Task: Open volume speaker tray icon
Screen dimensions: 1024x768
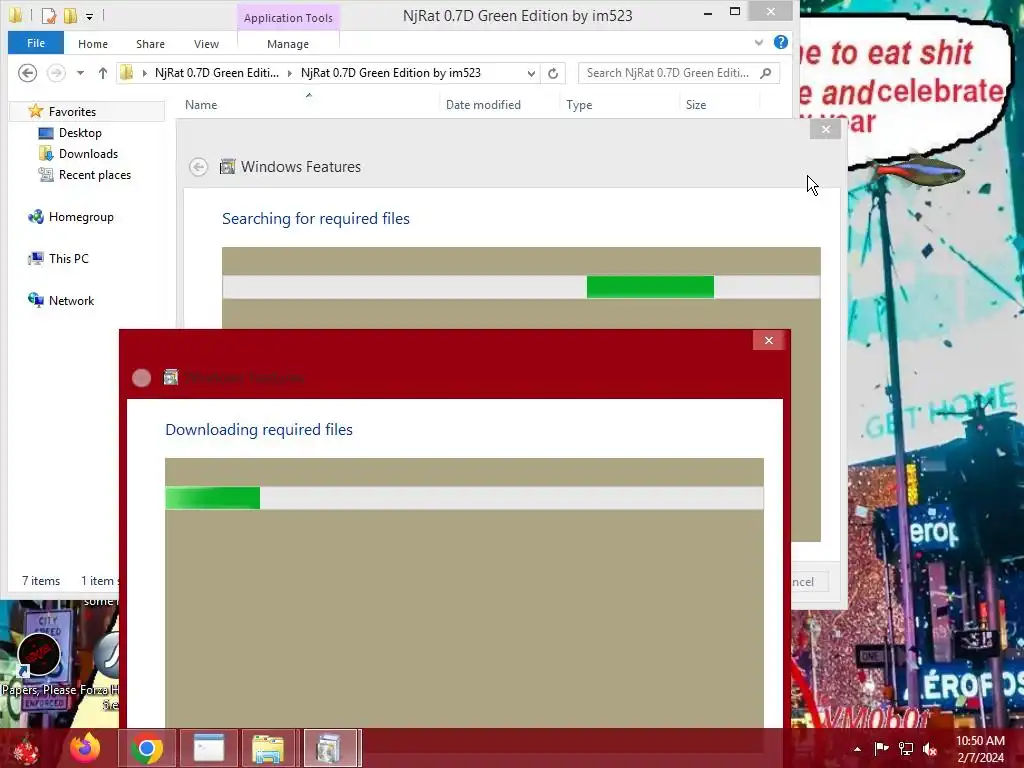Action: [x=930, y=748]
